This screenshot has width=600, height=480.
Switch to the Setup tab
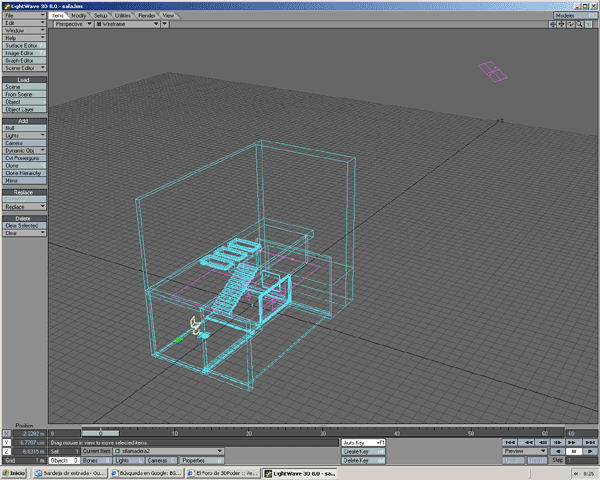pos(100,16)
